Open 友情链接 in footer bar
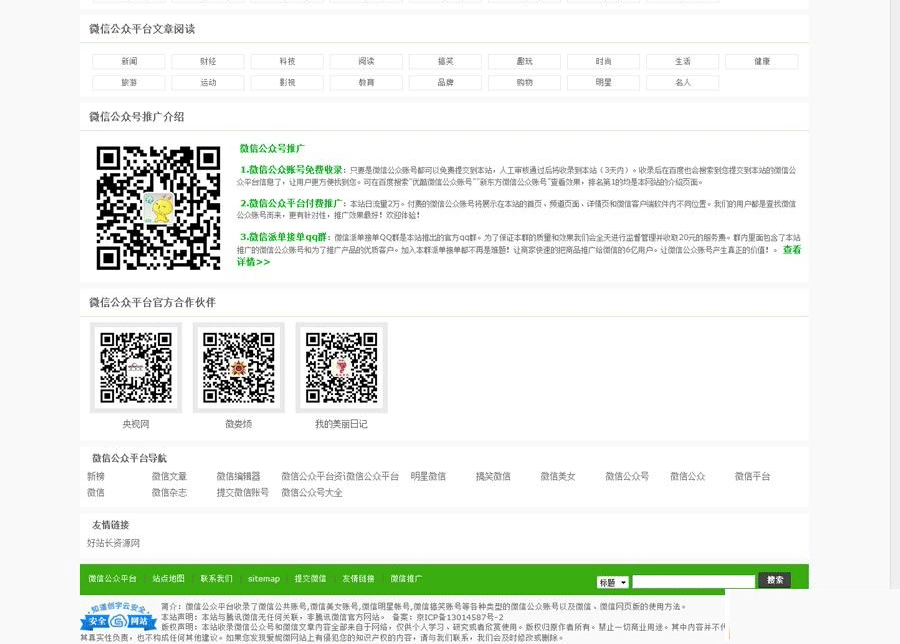900x644 pixels. (358, 579)
